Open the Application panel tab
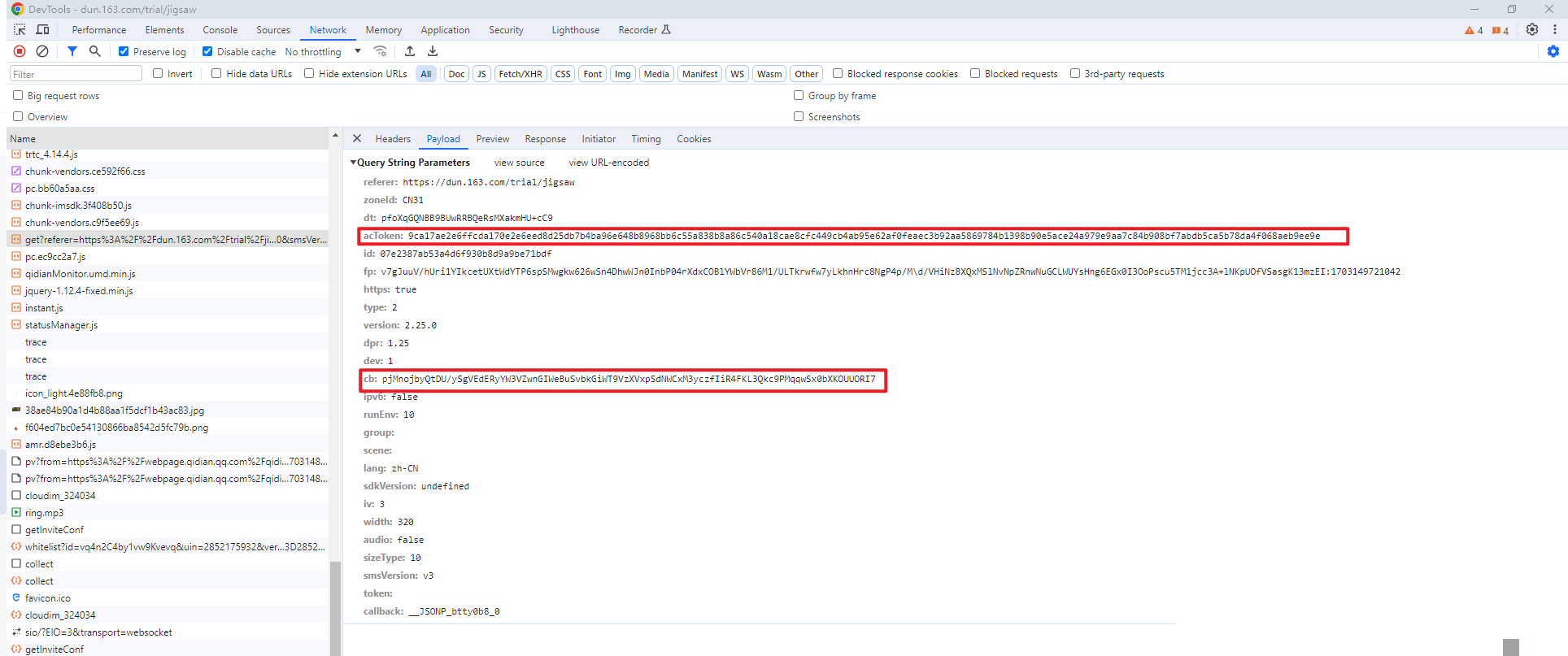 [445, 30]
